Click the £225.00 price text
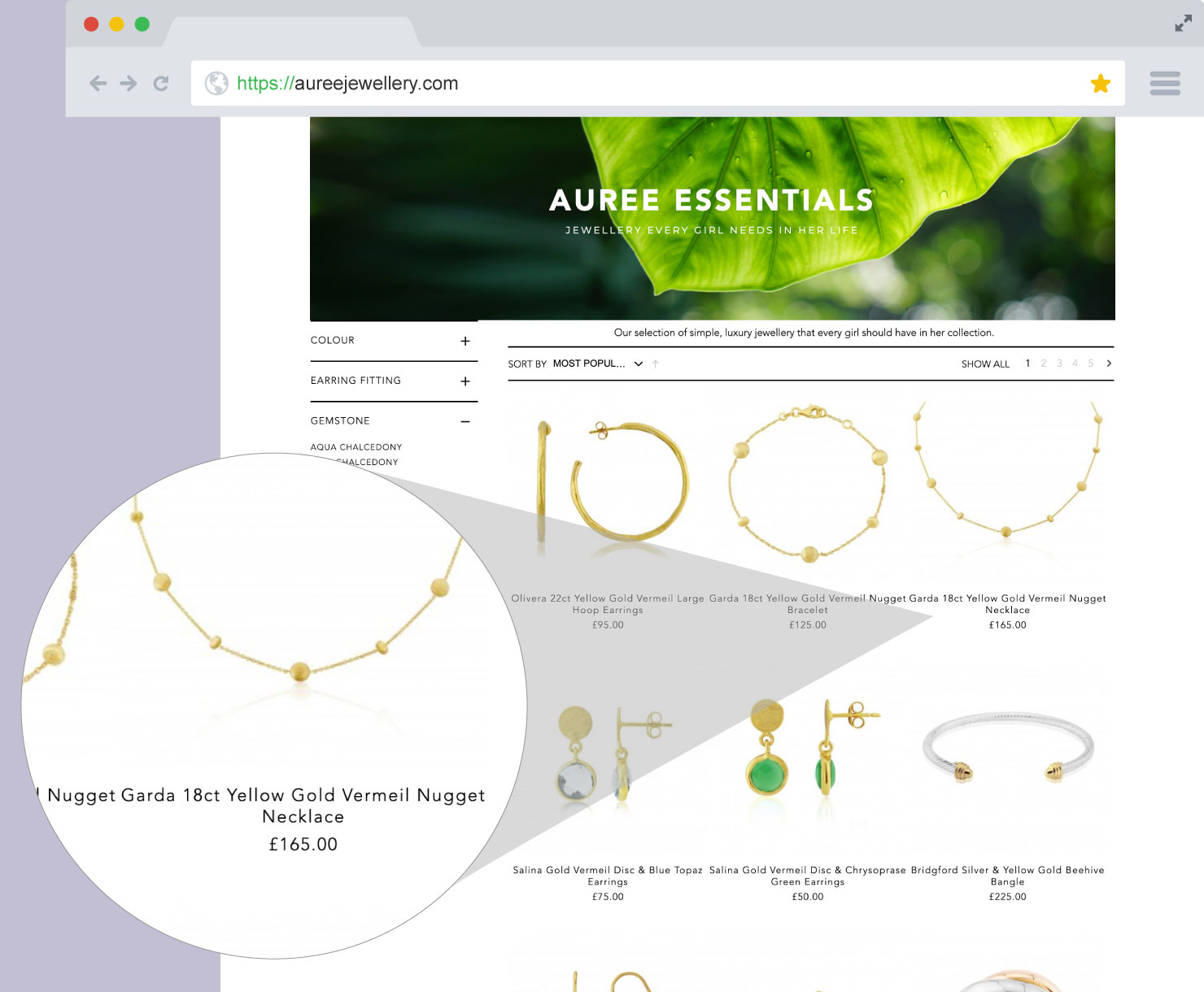This screenshot has width=1204, height=992. pos(1008,897)
